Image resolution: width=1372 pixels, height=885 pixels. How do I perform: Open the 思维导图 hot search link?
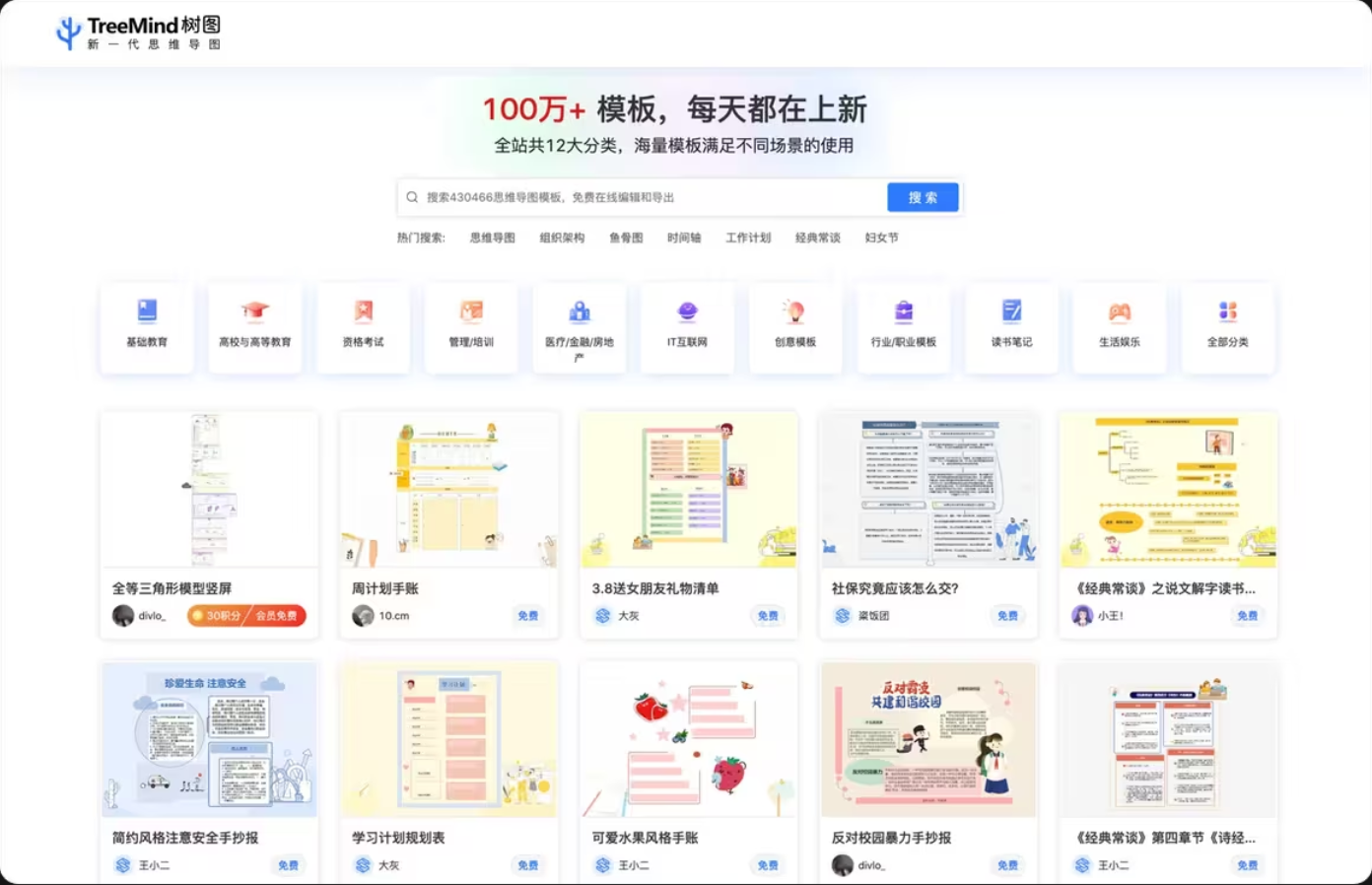[x=492, y=237]
